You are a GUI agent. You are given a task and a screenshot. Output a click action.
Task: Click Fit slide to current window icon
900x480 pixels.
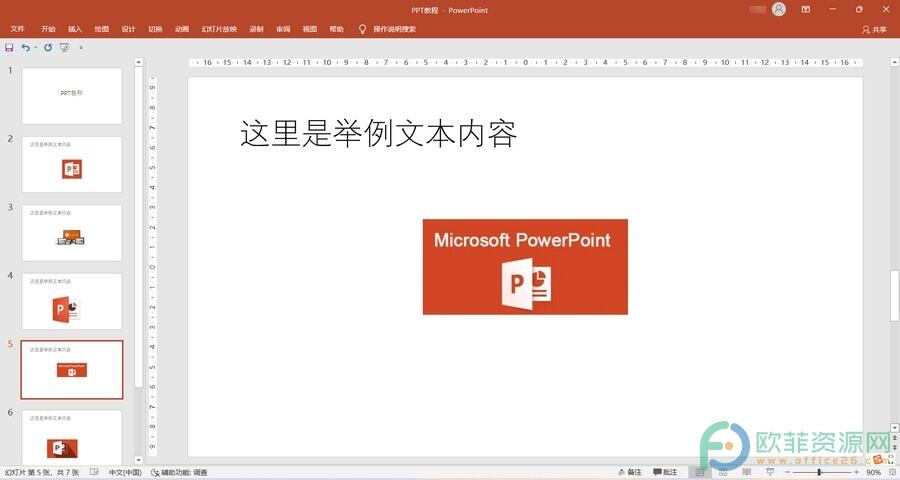pyautogui.click(x=891, y=472)
